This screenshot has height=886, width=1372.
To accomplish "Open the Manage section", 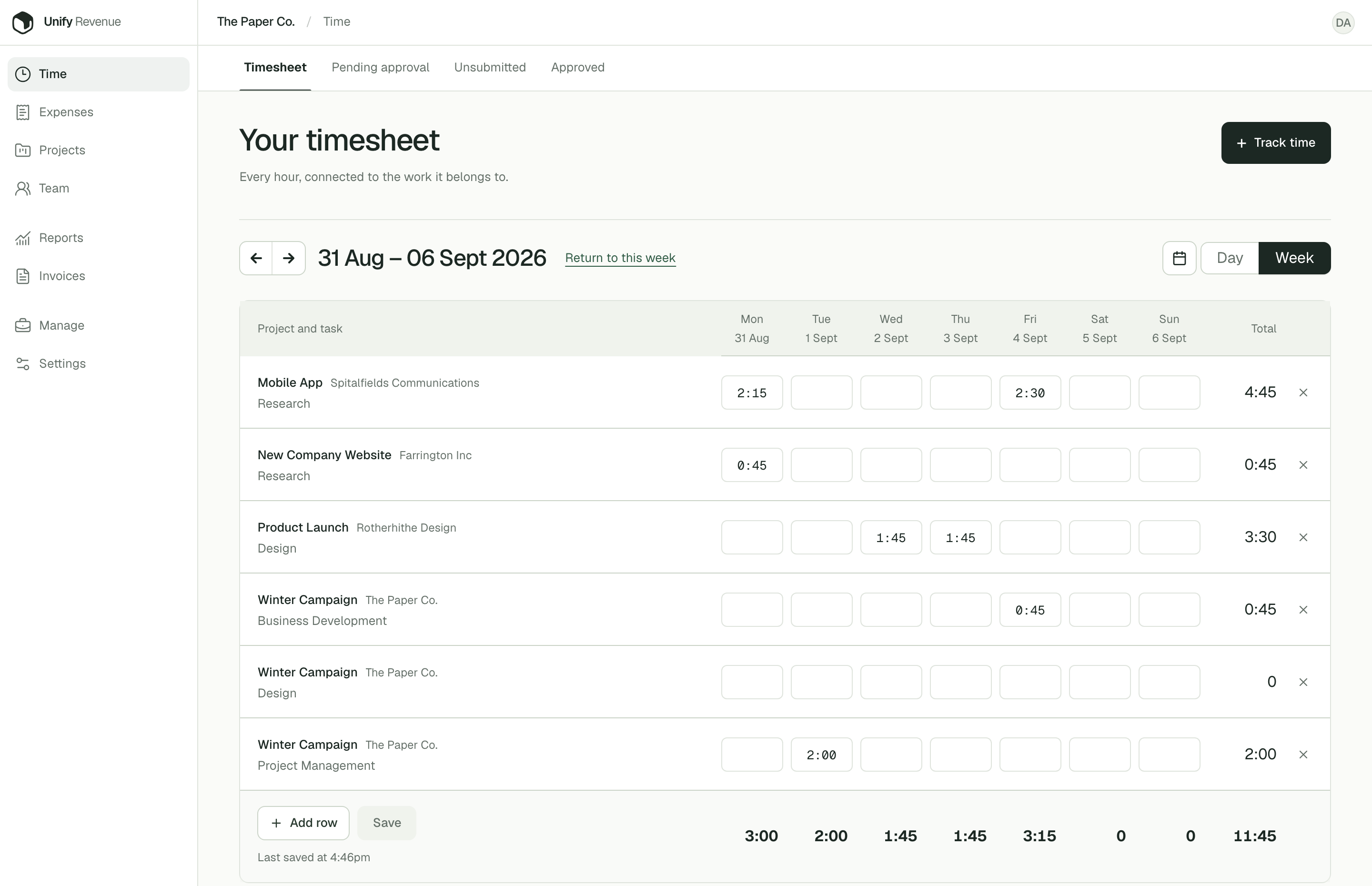I will (x=98, y=326).
